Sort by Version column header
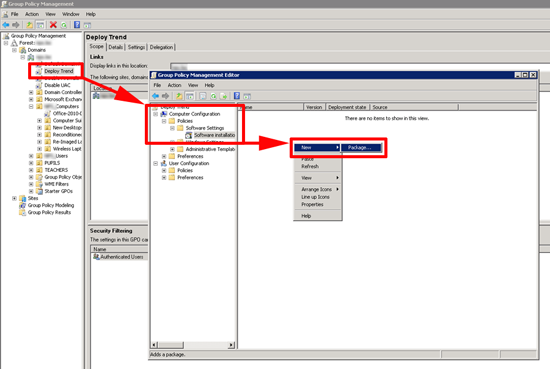550x369 pixels. pos(314,107)
